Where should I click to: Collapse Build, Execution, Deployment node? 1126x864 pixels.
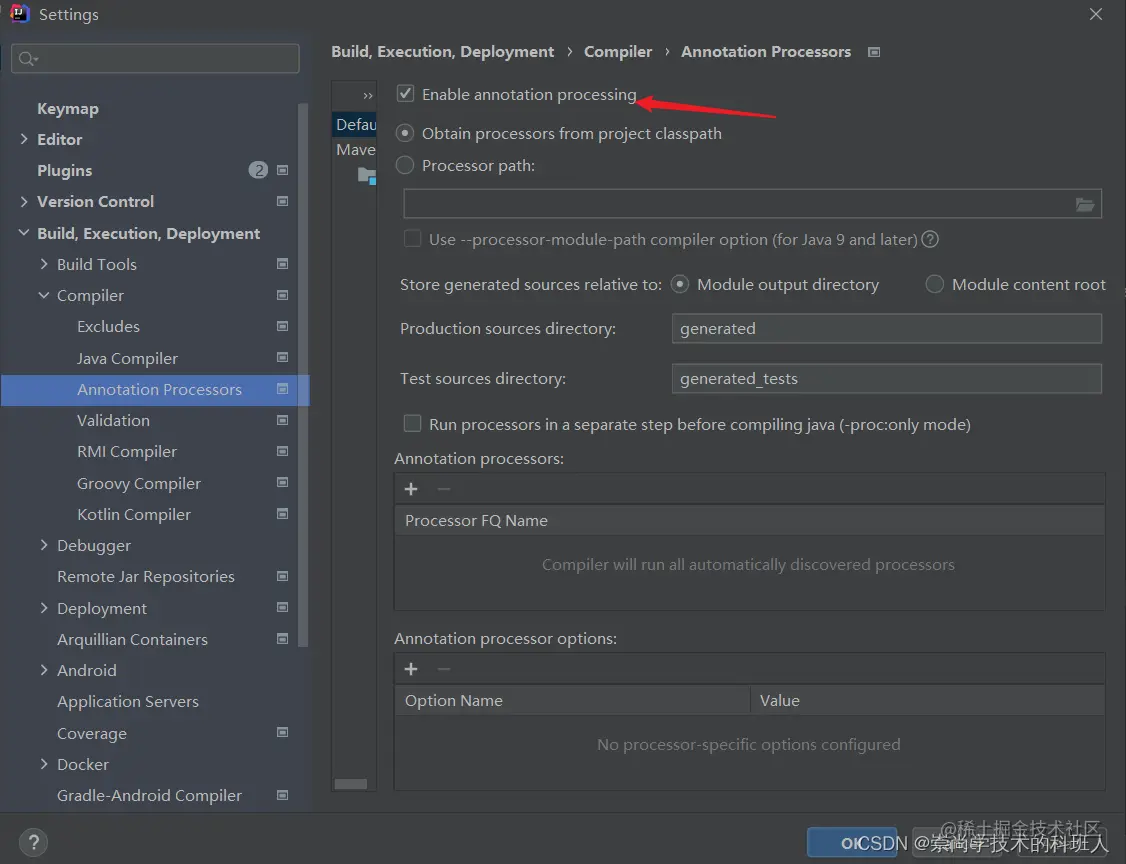(x=24, y=233)
